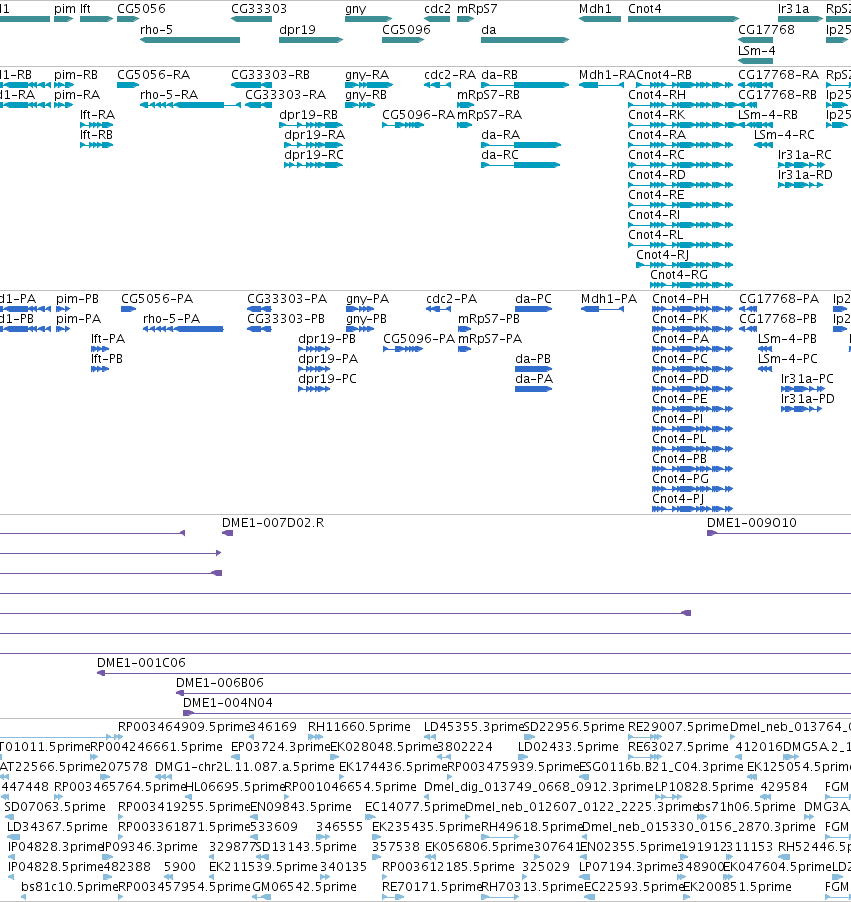The image size is (851, 902).
Task: Open EST 'LD02433.5prime'
Action: (x=568, y=747)
